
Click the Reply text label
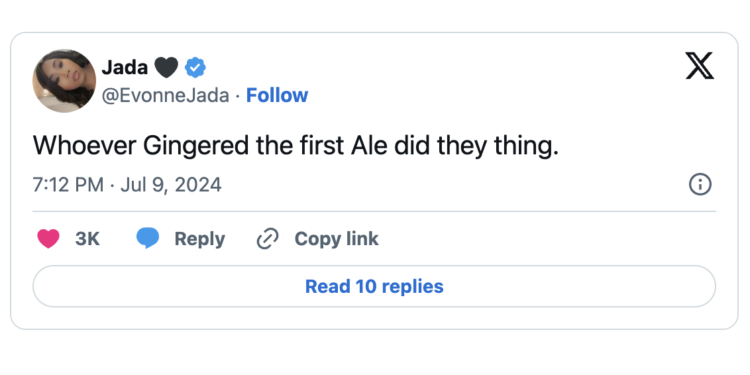199,239
